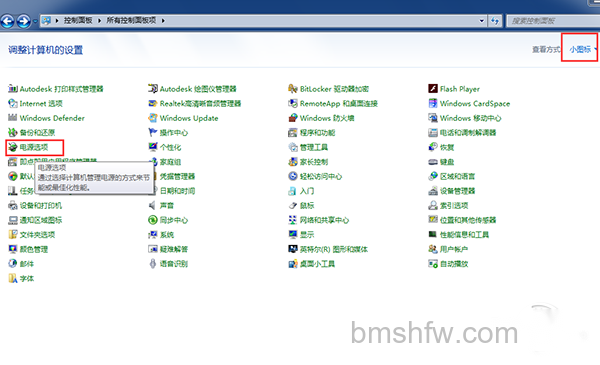Click in the 搜索控制面板 search box
Screen dimensions: 600x365
point(553,21)
